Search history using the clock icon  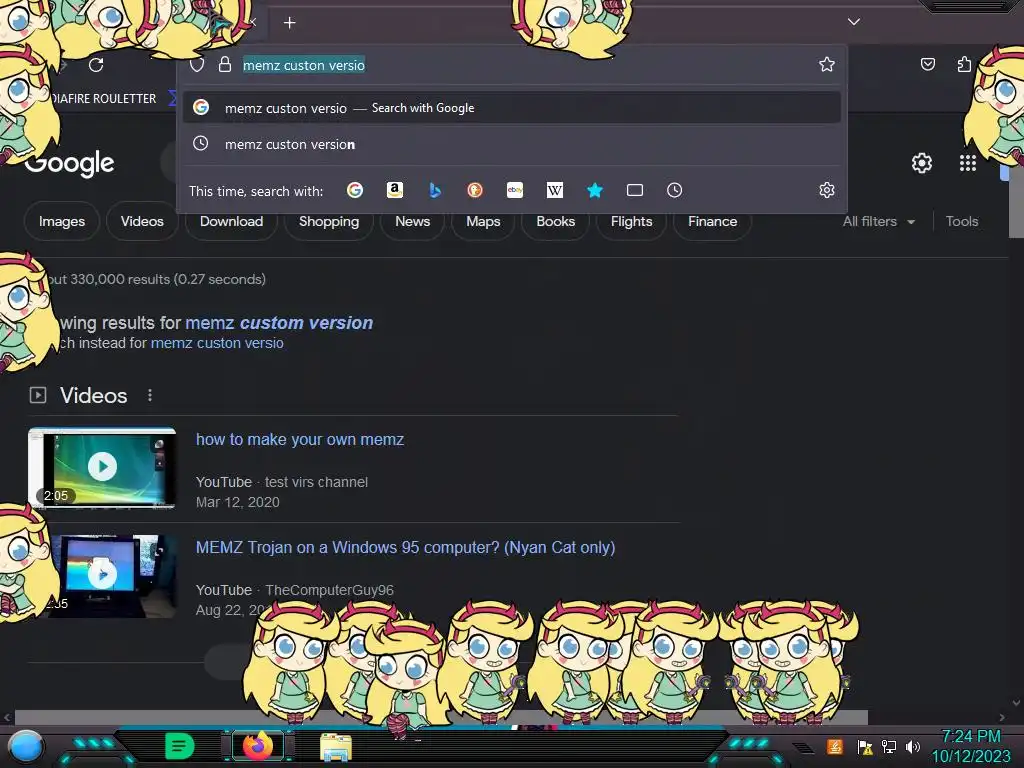(x=675, y=190)
